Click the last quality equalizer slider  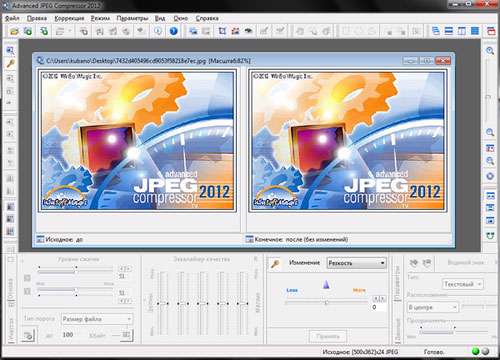[x=242, y=303]
